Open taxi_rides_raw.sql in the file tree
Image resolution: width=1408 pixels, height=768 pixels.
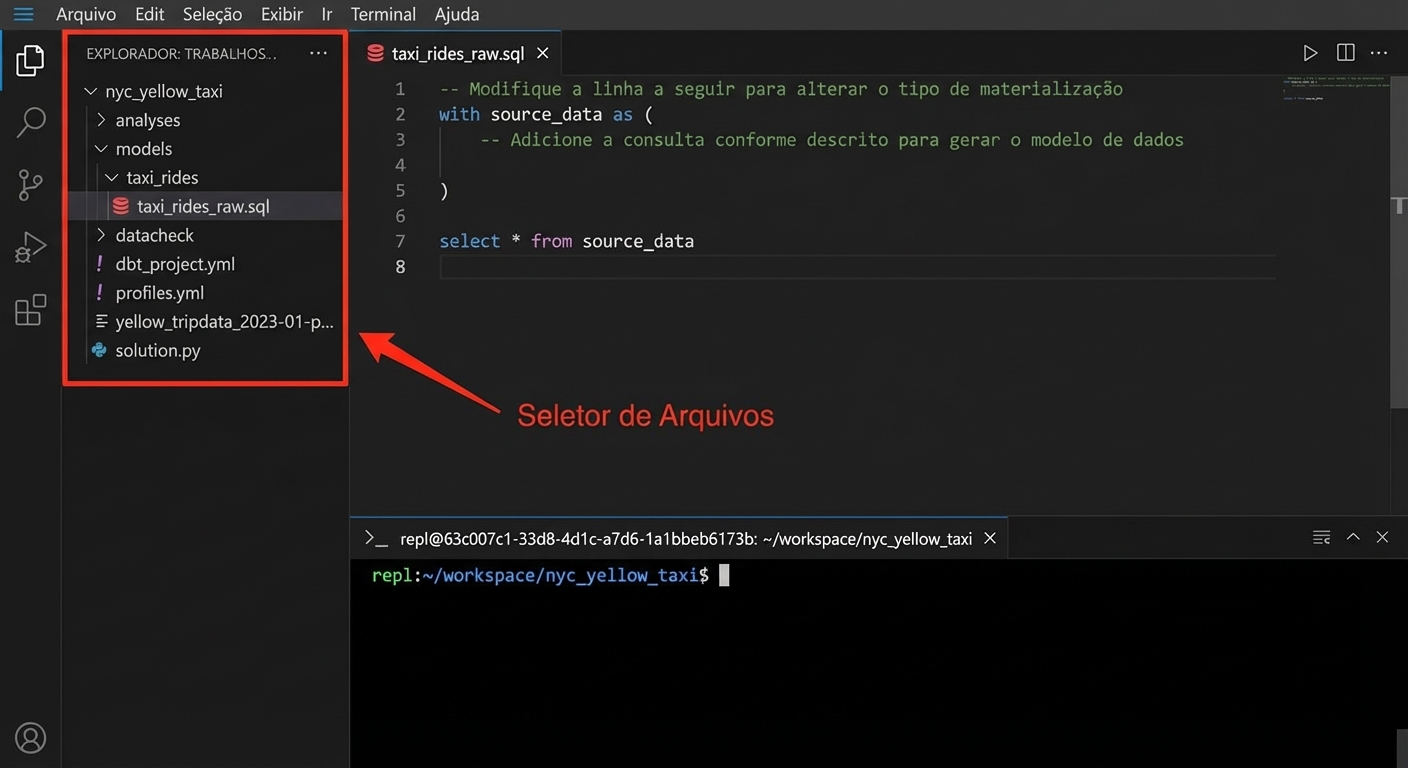204,206
